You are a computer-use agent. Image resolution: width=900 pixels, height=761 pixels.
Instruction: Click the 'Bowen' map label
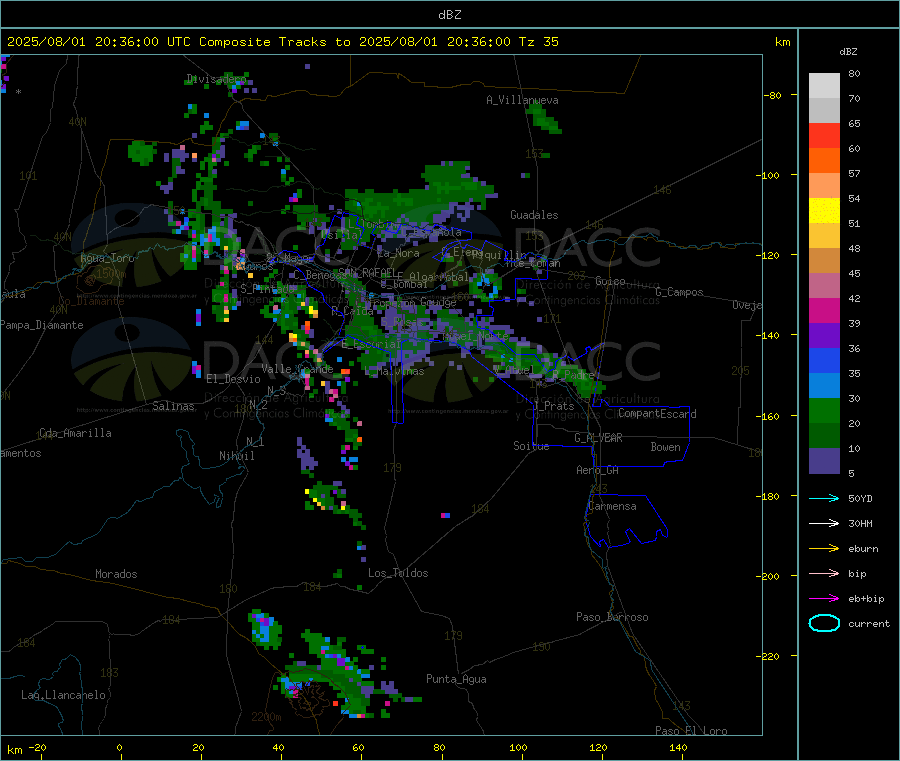tap(665, 447)
